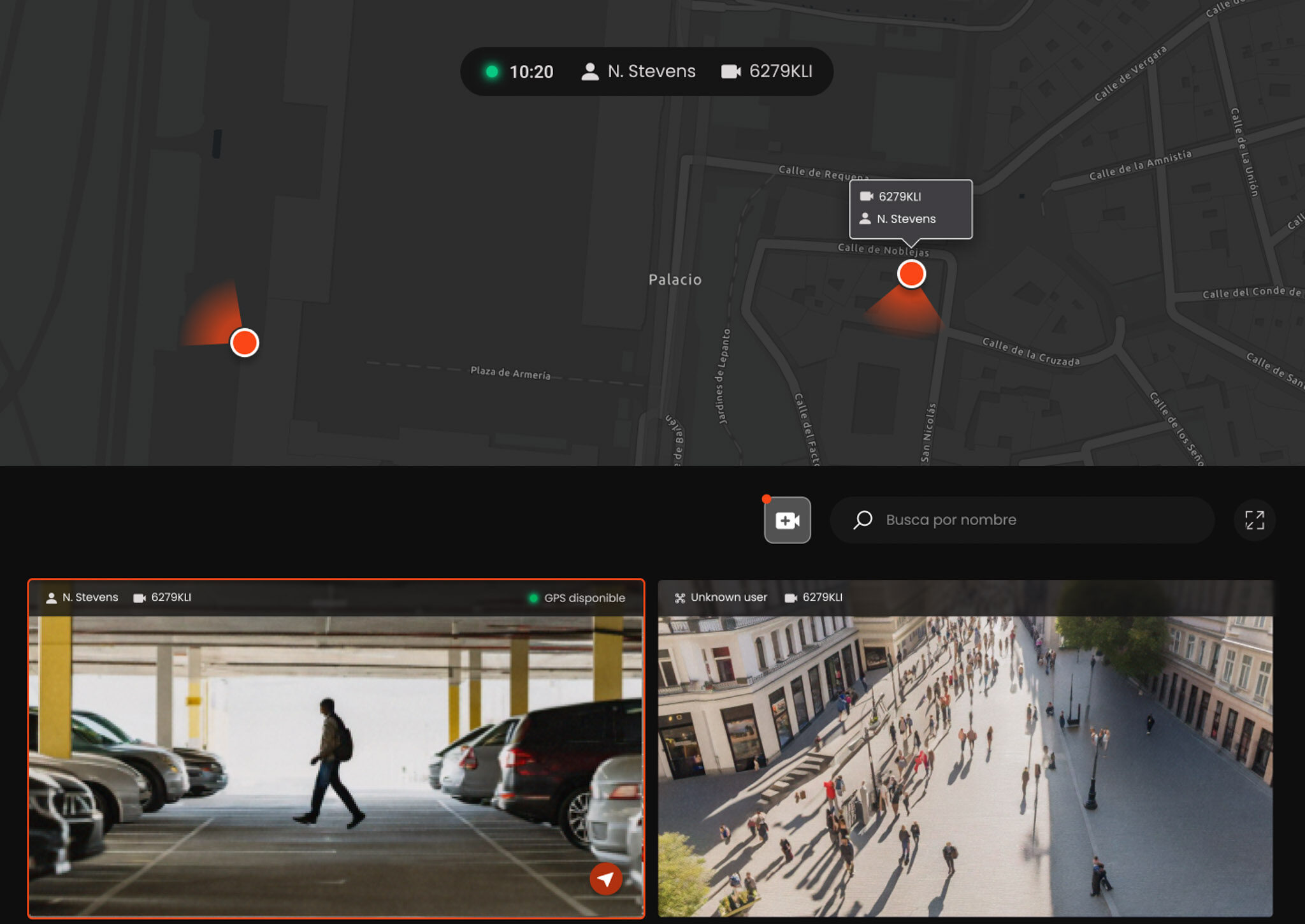Click the 10:20 time in the status pill
This screenshot has width=1305, height=924.
531,71
